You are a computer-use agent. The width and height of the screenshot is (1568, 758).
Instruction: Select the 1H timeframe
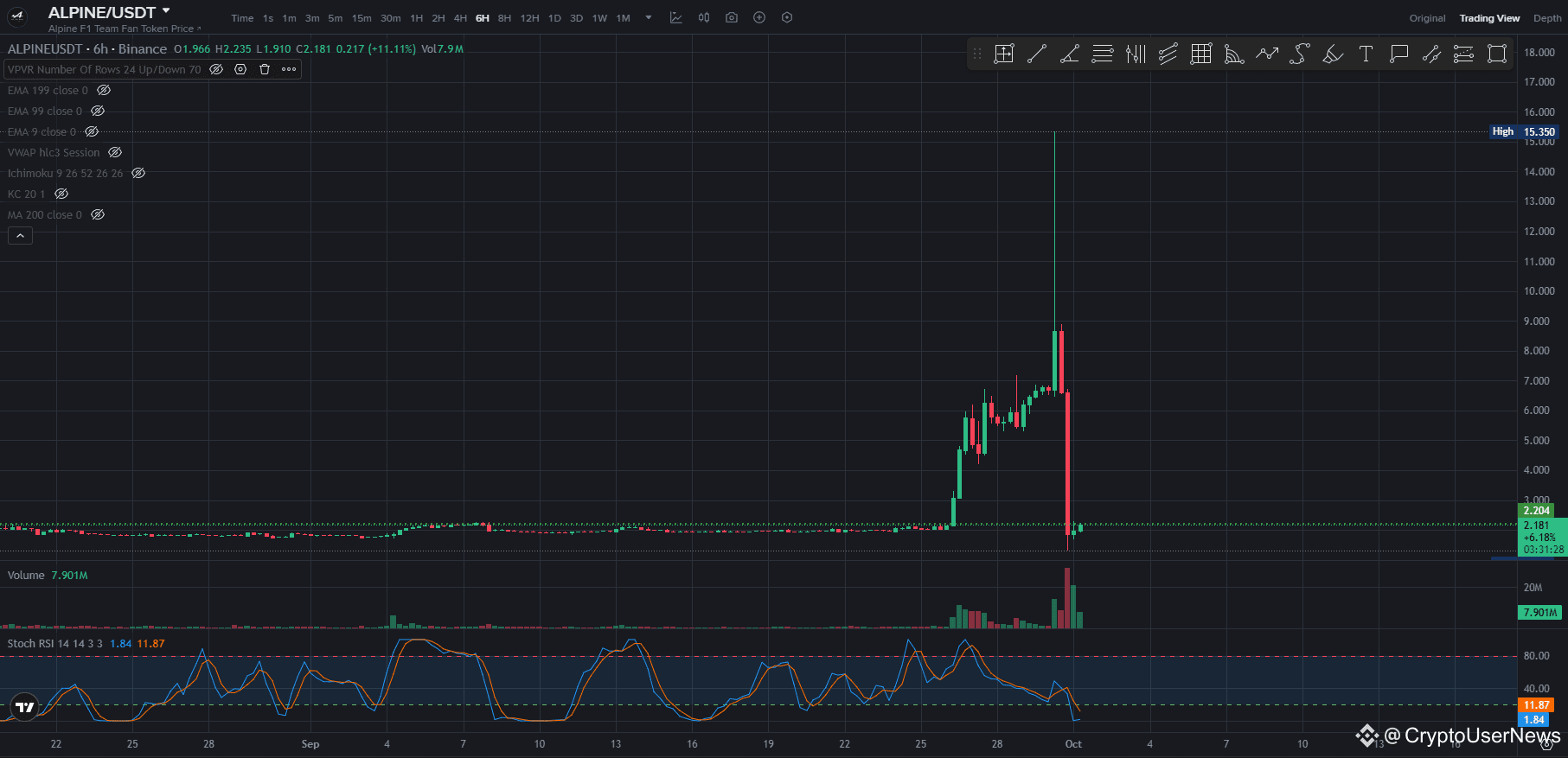[x=417, y=18]
